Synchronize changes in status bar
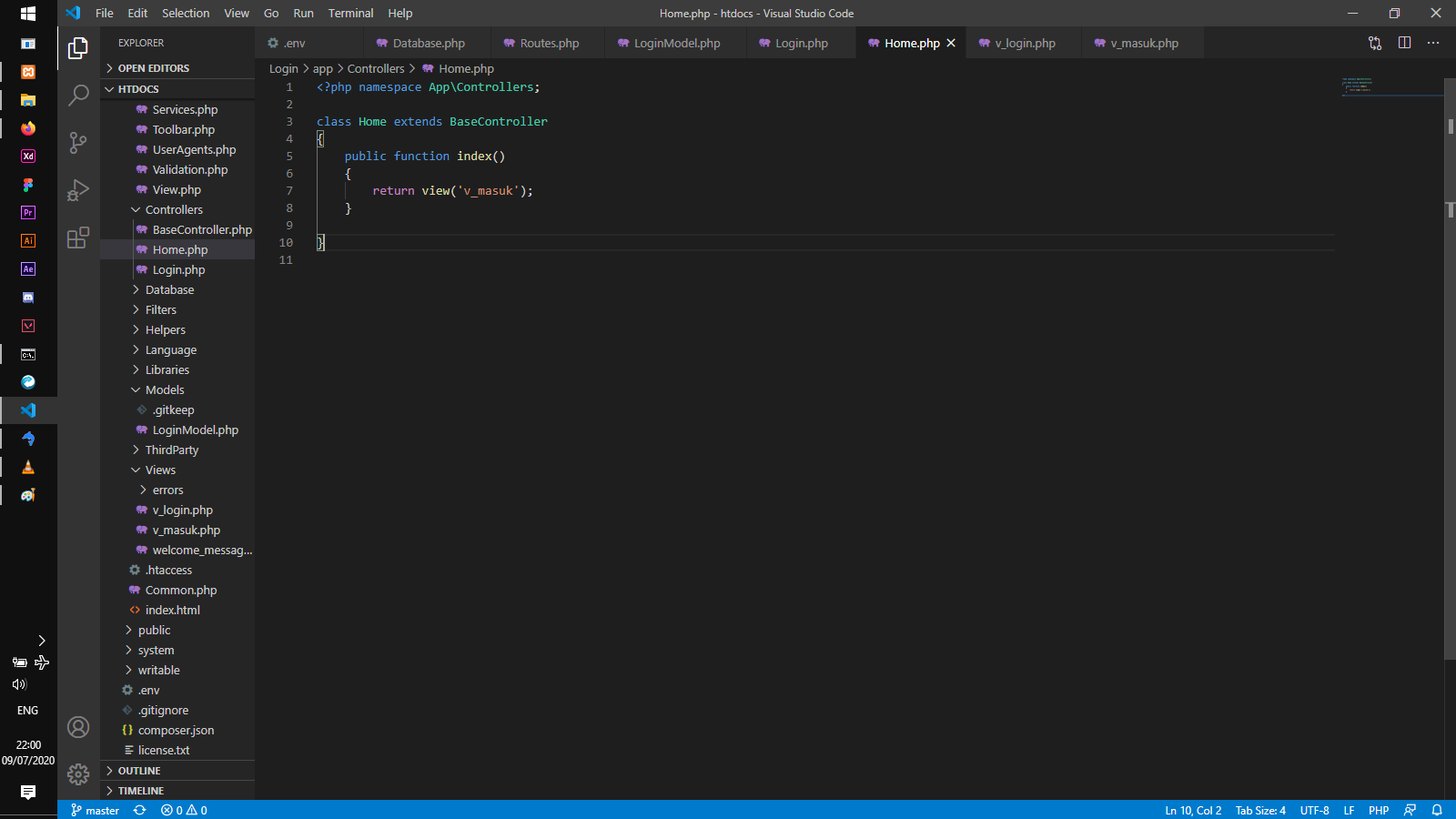Image resolution: width=1456 pixels, height=819 pixels. point(139,810)
